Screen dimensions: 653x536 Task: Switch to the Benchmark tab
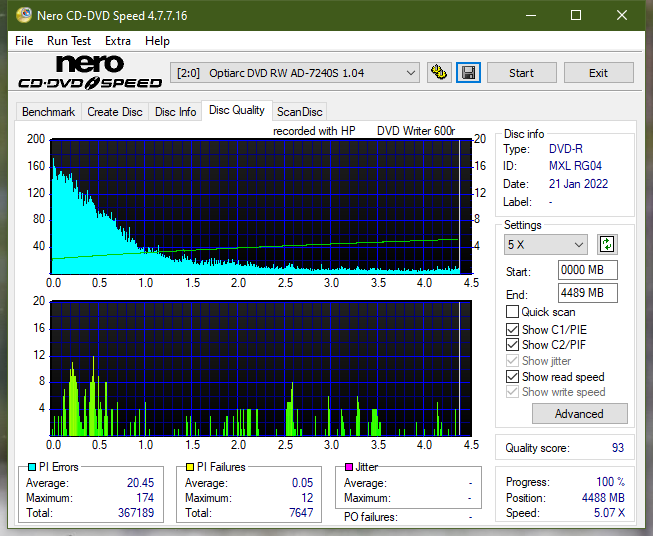(49, 112)
